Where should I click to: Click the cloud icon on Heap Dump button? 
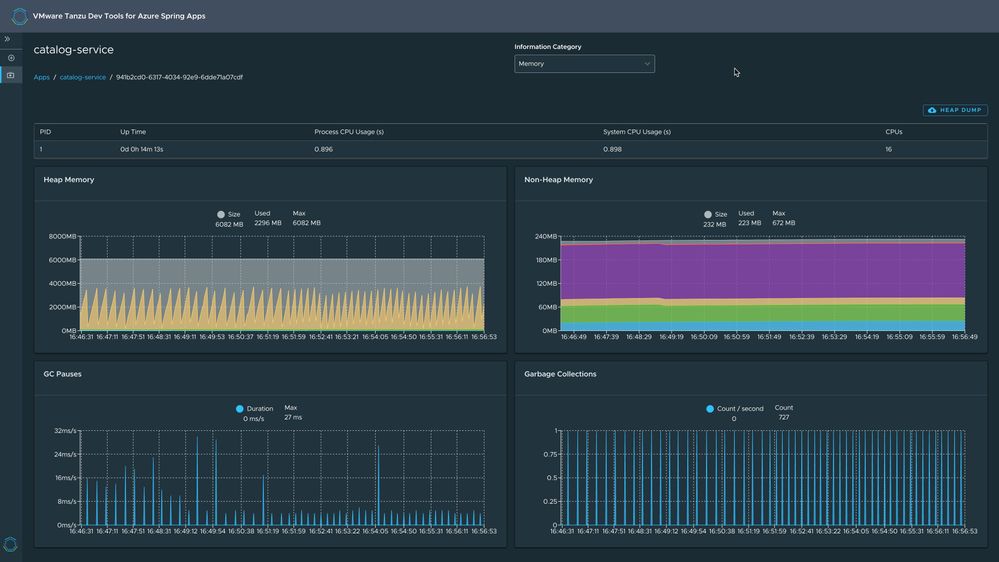coord(932,110)
